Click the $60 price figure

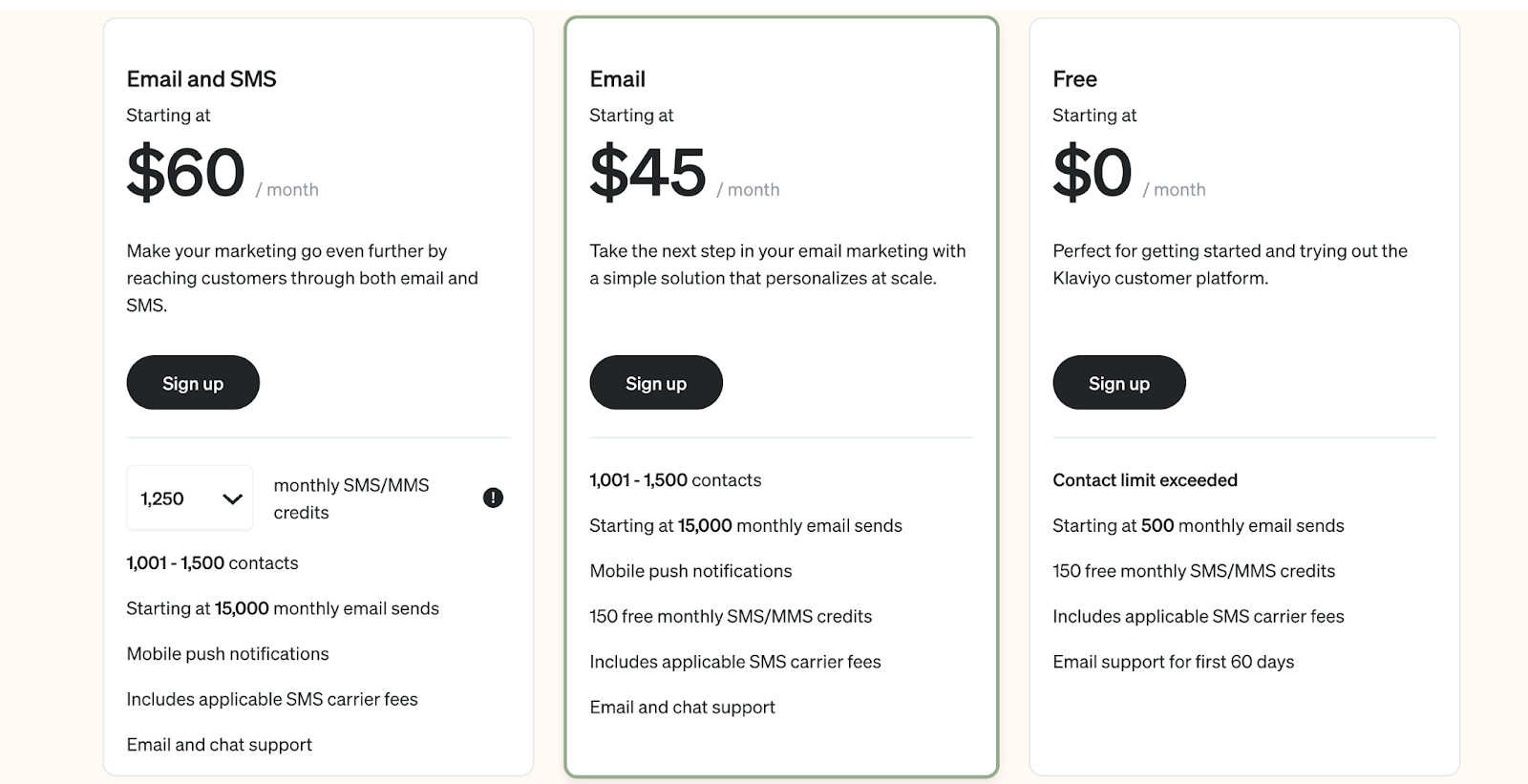tap(186, 173)
